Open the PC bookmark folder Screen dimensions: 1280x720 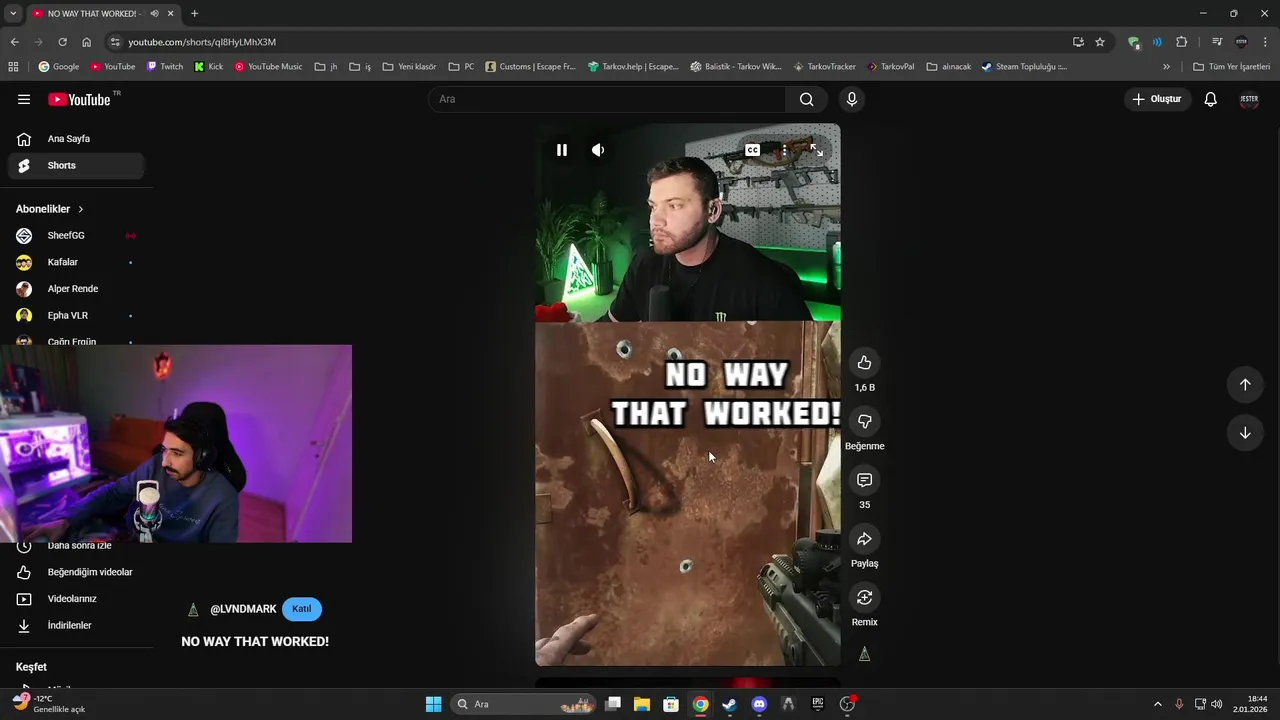click(461, 67)
